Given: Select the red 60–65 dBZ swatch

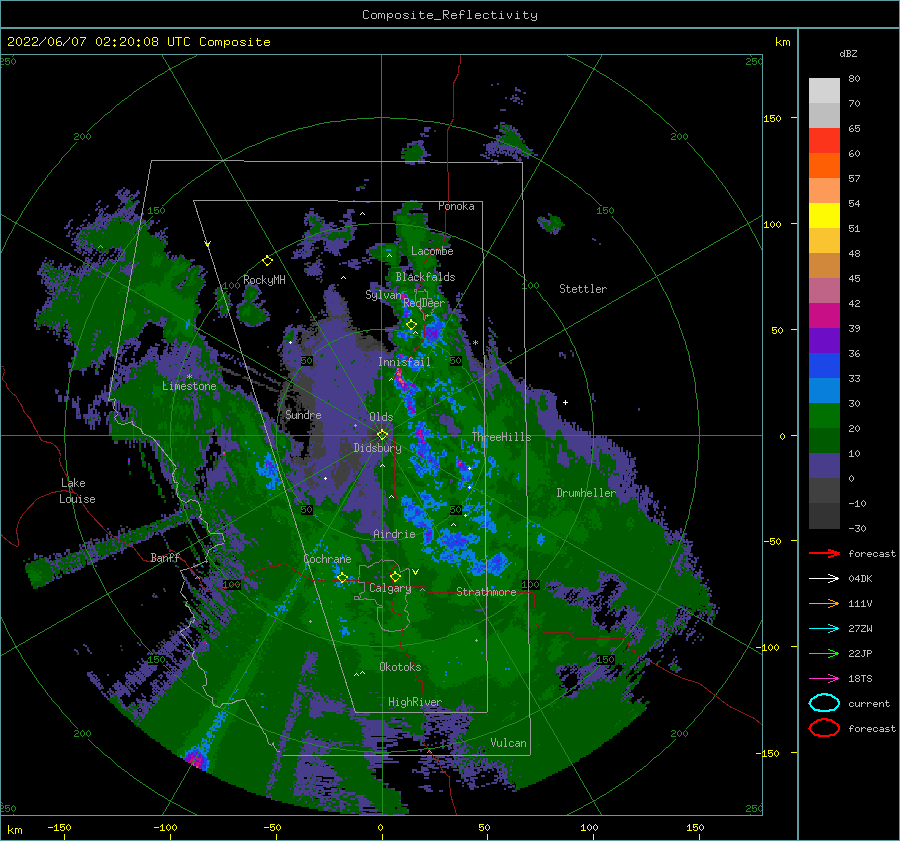Looking at the screenshot, I should pos(824,140).
